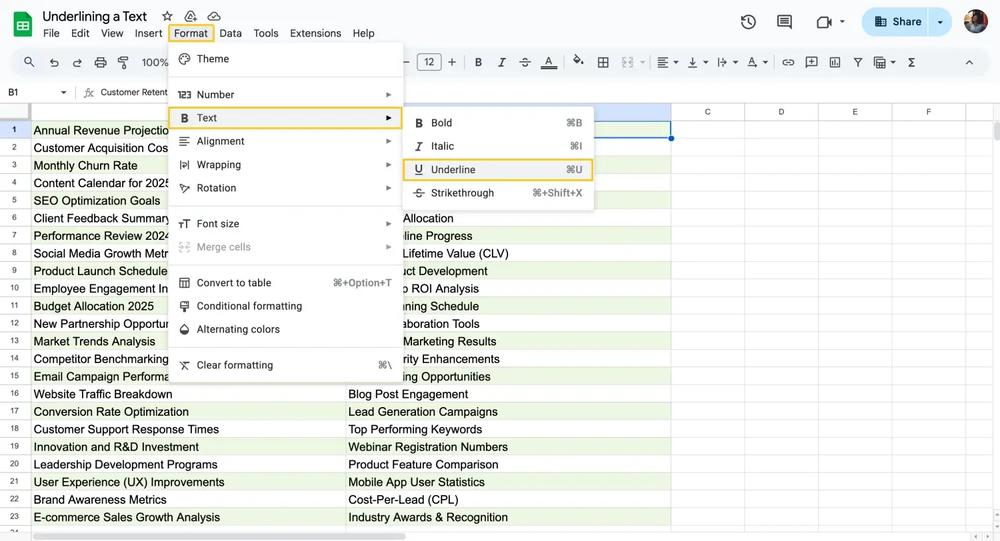Screen dimensions: 1000x541
Task: Click the paint format roller icon
Action: pos(123,62)
